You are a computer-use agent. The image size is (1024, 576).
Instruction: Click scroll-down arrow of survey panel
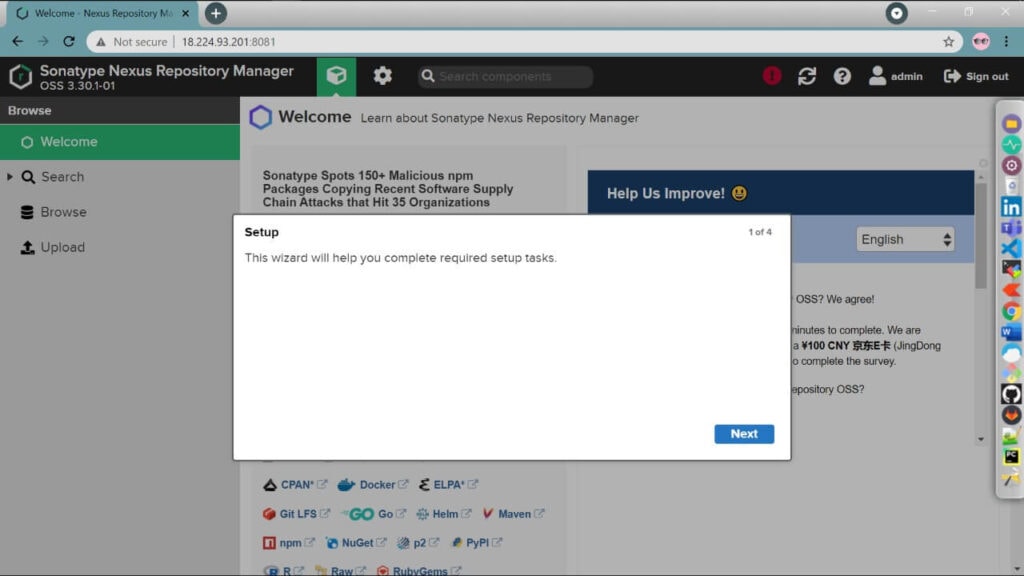point(981,440)
